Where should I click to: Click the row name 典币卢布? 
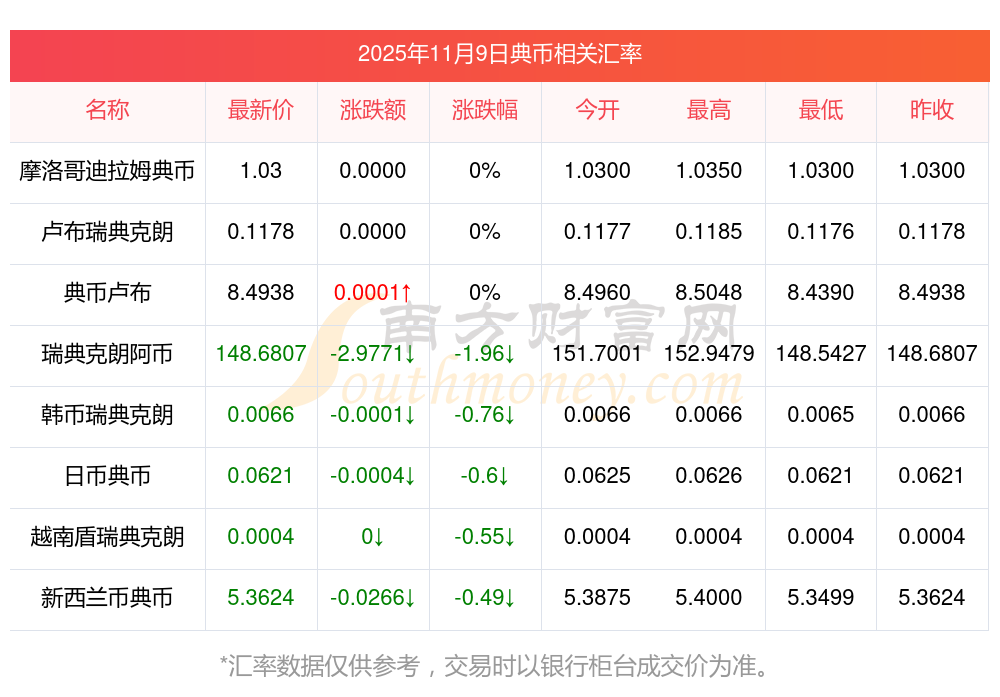point(107,293)
